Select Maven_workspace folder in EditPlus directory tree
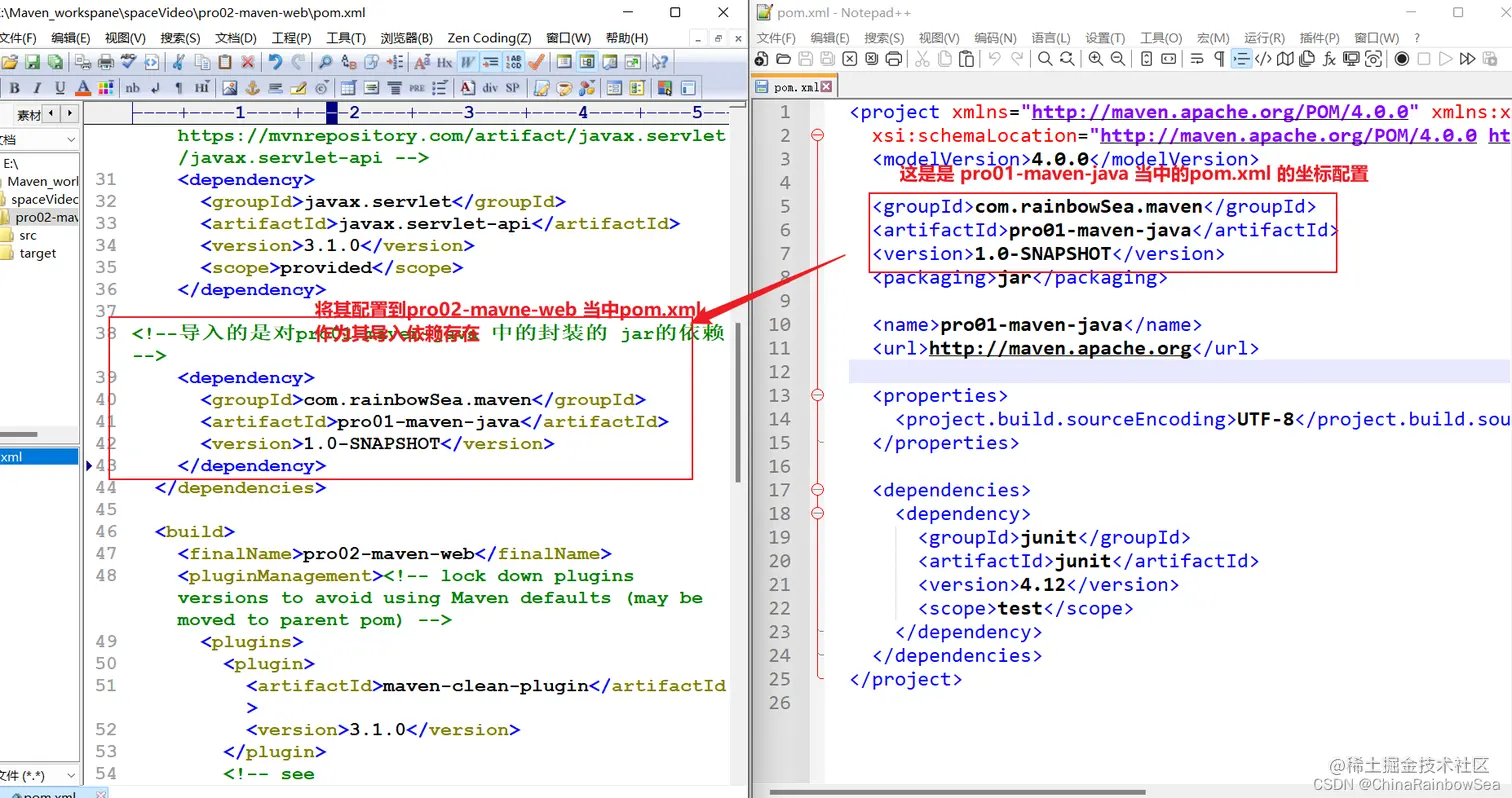Viewport: 1512px width, 798px height. click(x=43, y=182)
